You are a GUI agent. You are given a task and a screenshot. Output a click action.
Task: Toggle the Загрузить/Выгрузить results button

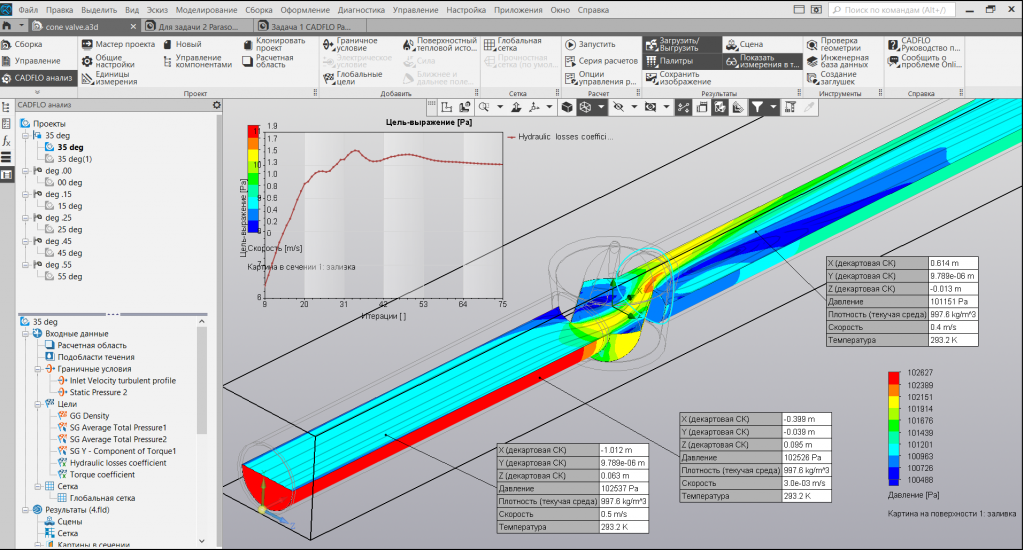pos(682,44)
